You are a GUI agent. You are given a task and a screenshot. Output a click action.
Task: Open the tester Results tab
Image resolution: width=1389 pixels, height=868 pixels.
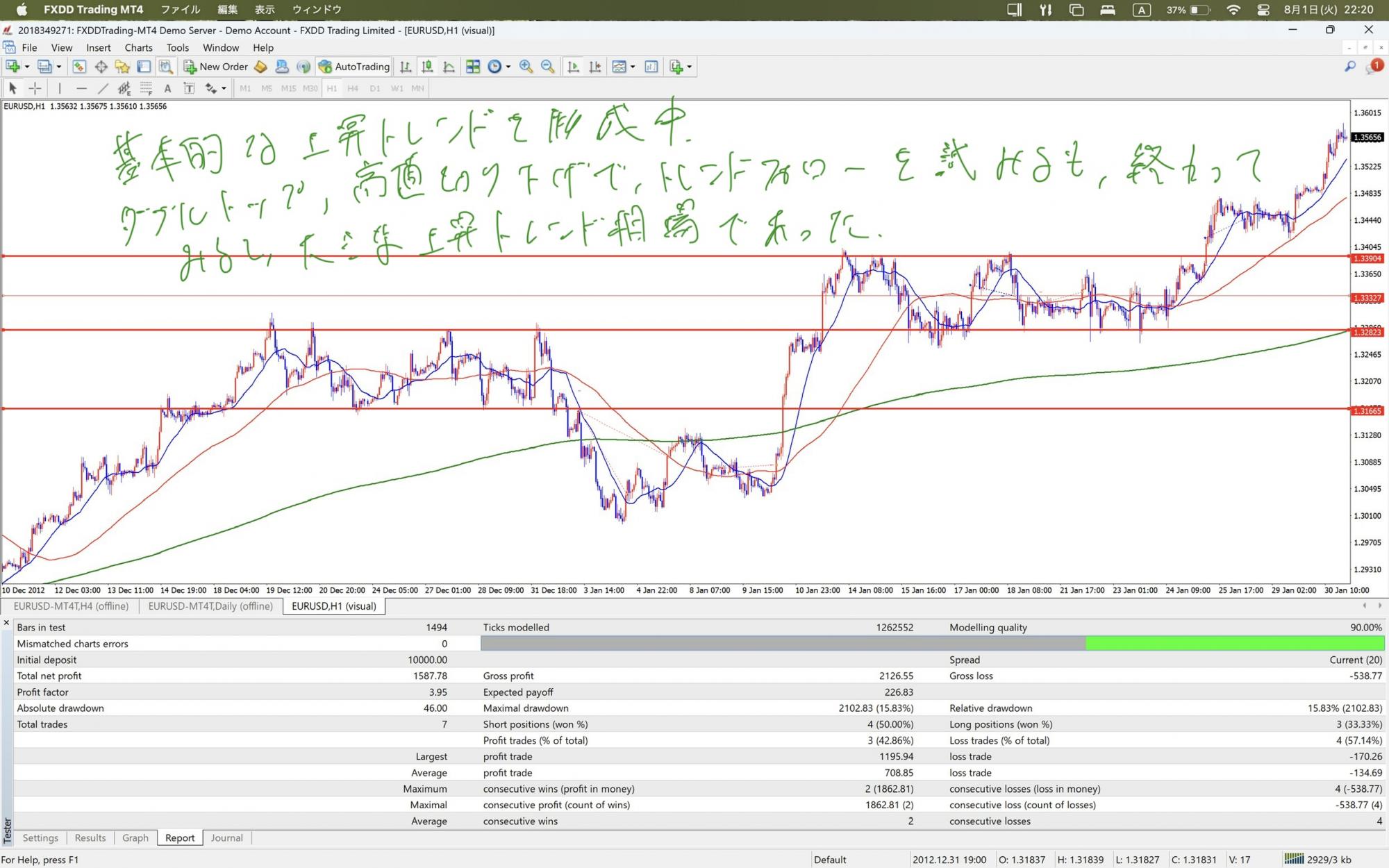click(x=90, y=838)
